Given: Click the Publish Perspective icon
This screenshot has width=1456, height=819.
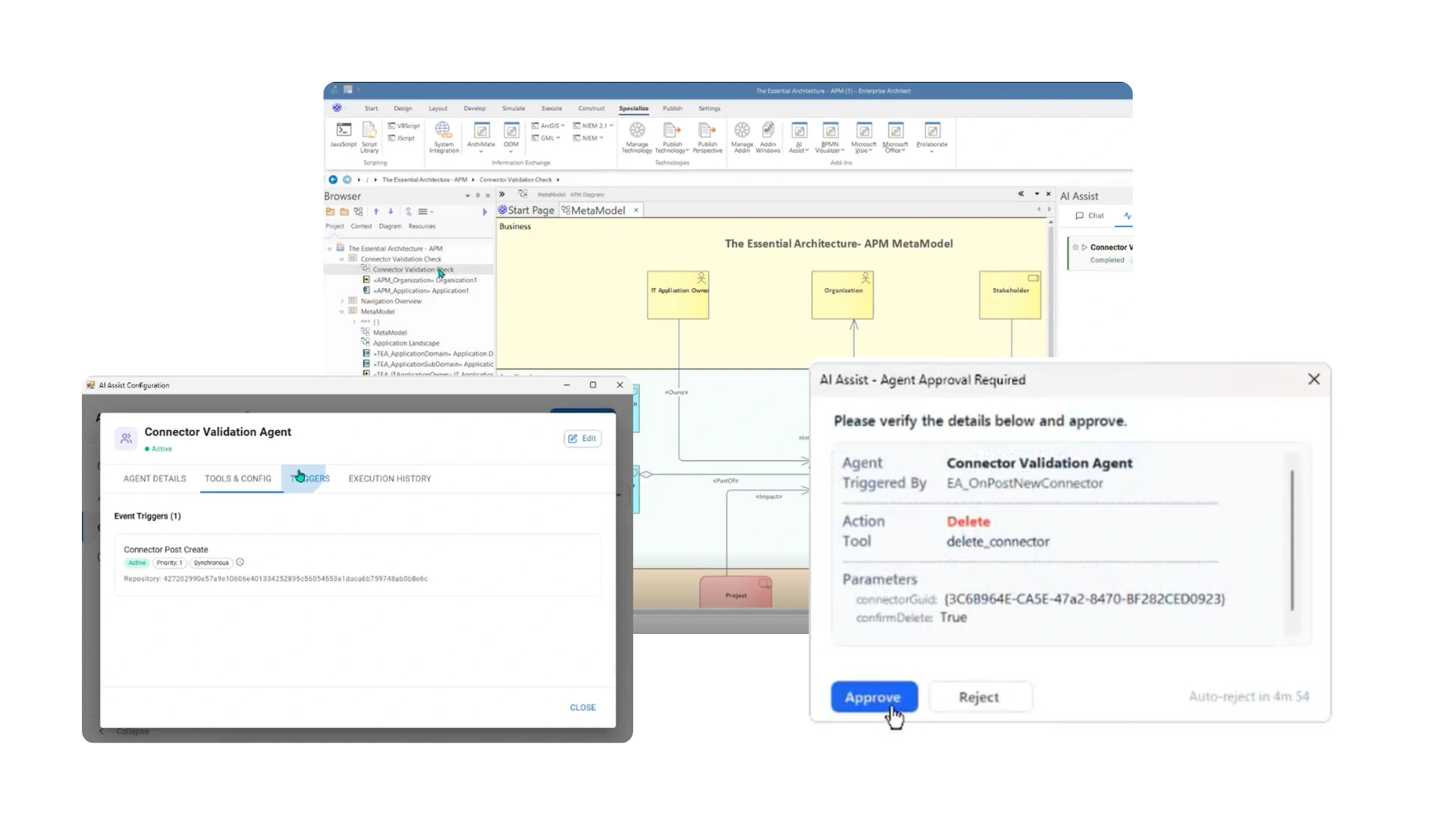Looking at the screenshot, I should click(x=707, y=131).
